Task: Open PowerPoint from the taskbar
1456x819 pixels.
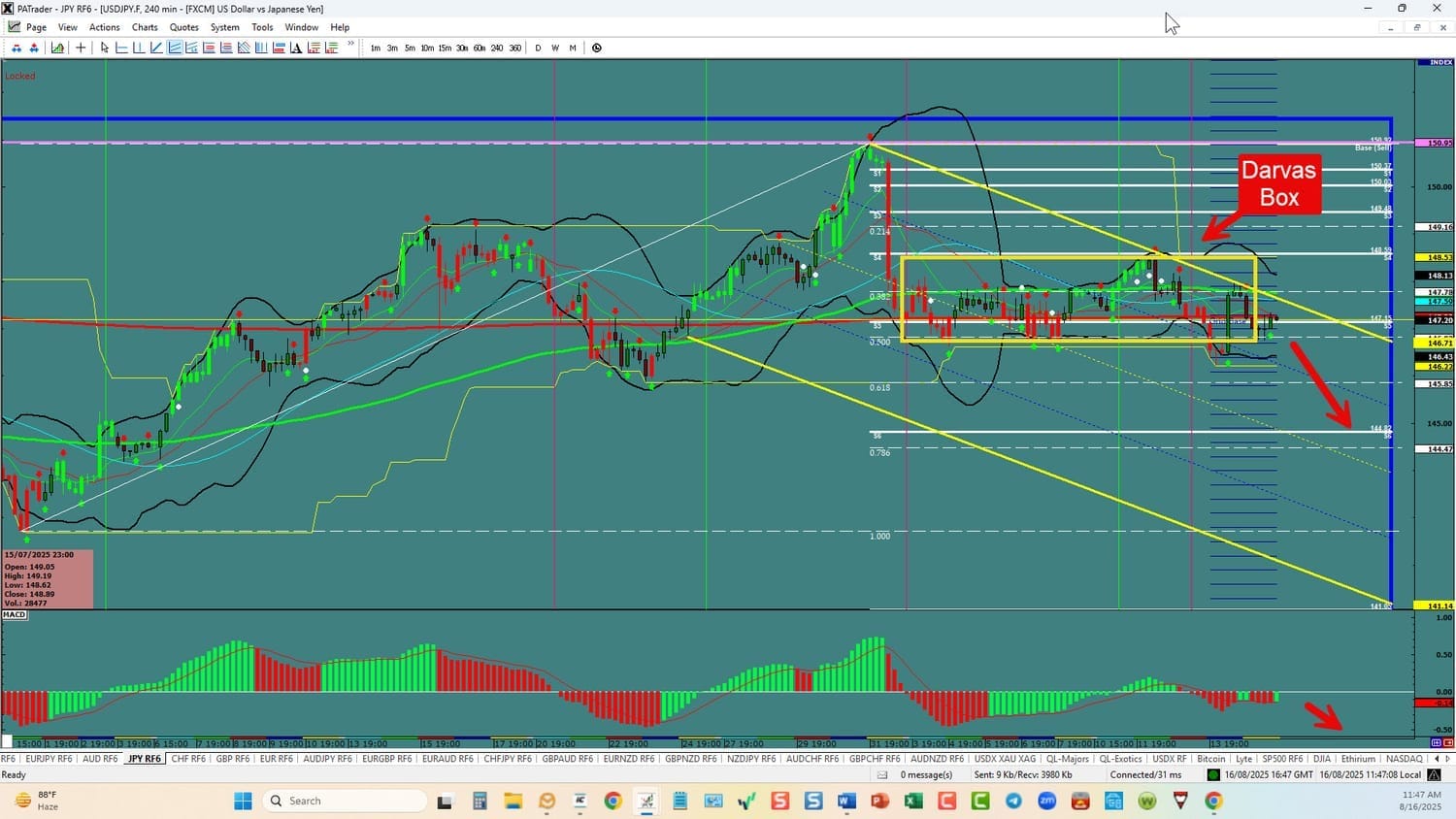Action: click(x=880, y=801)
